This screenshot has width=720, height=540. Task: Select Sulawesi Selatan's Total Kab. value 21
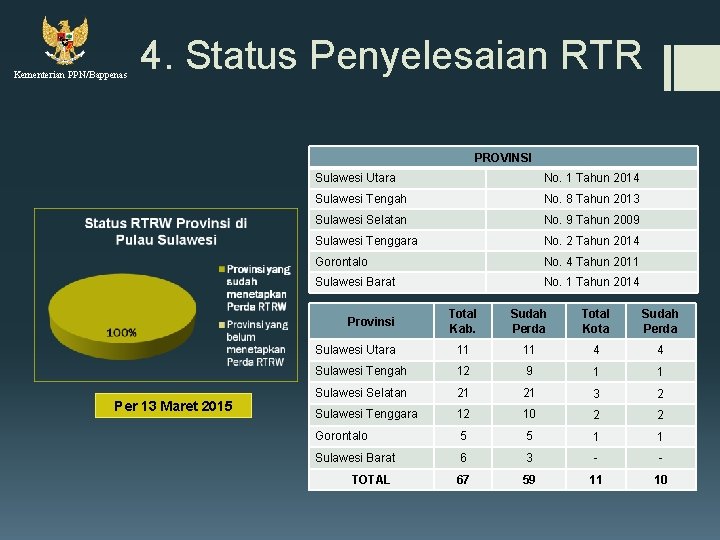[462, 393]
